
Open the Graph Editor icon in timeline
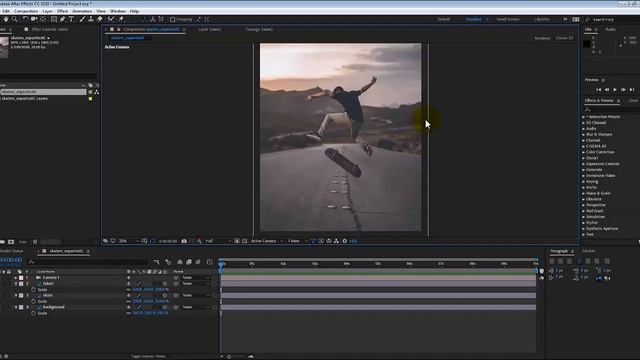(x=209, y=262)
